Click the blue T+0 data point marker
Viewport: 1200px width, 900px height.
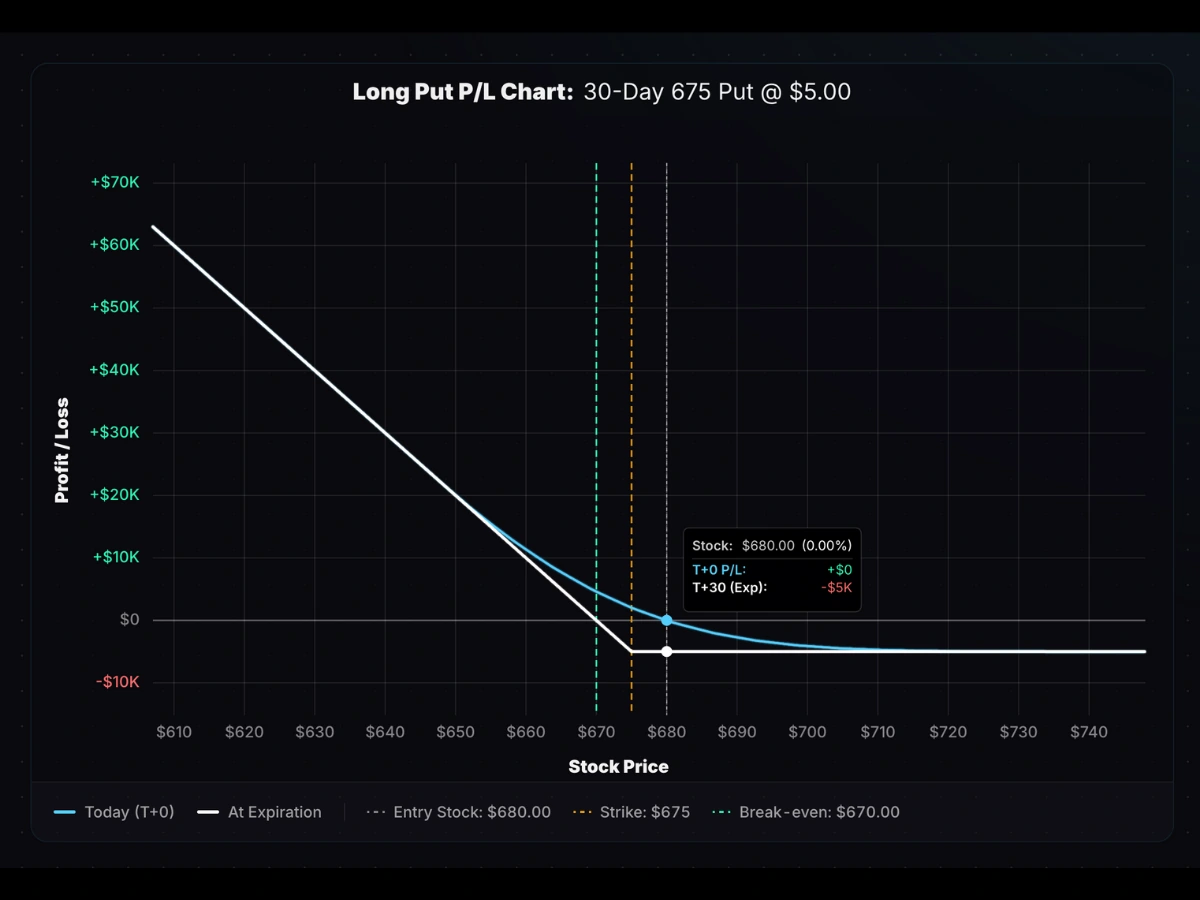point(666,620)
